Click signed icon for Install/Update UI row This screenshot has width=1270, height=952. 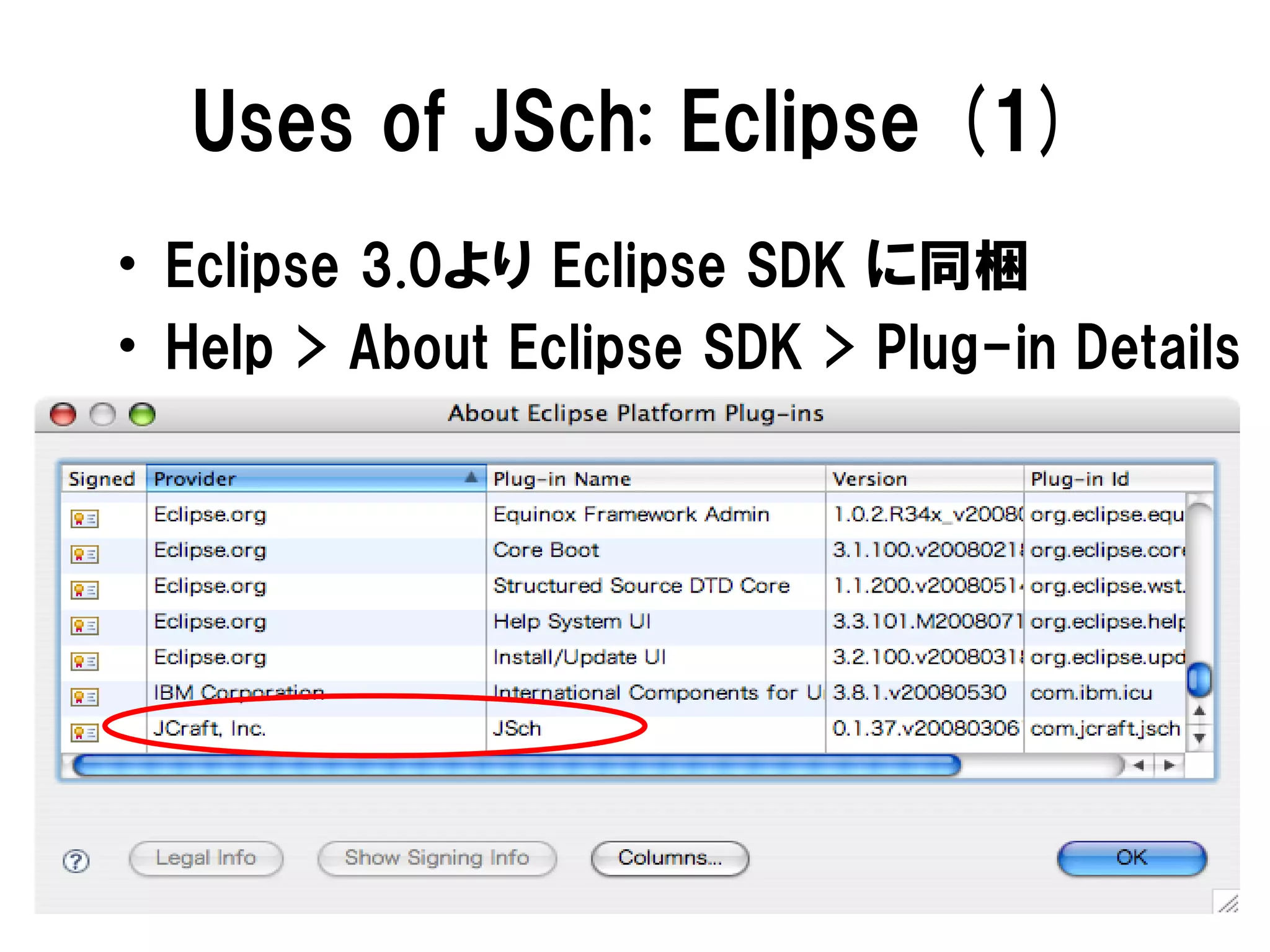click(84, 661)
